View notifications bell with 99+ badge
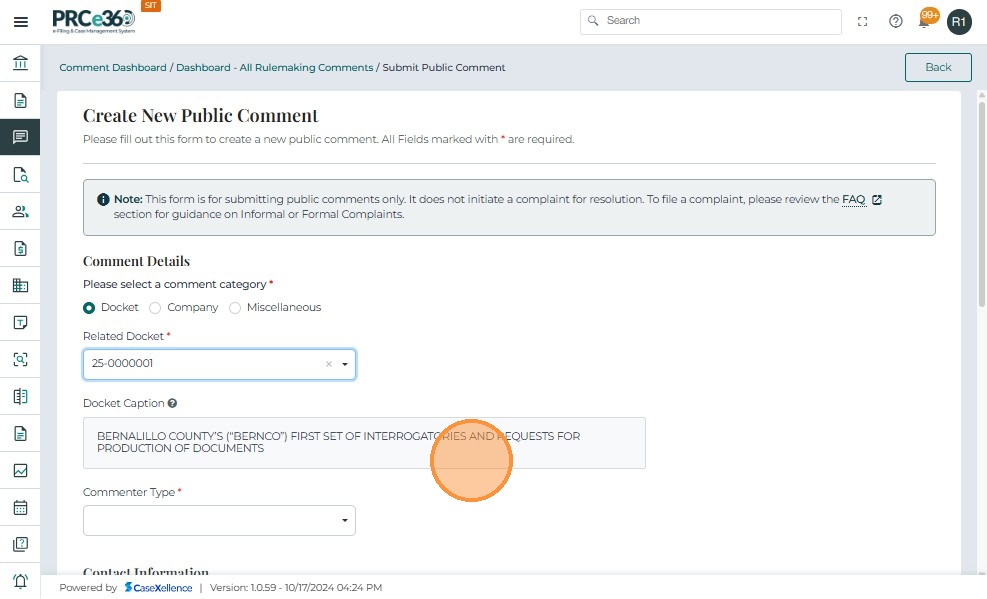The height and width of the screenshot is (599, 987). click(x=926, y=20)
